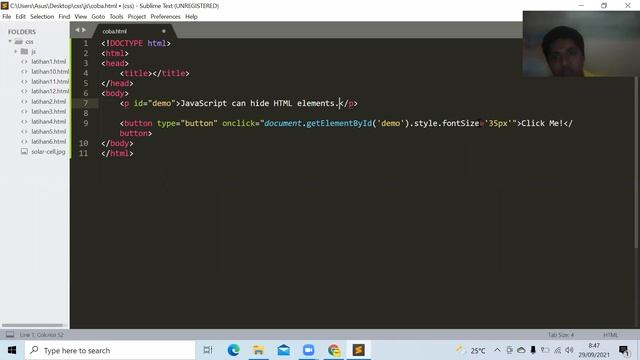Click the webcam video thumbnail
The width and height of the screenshot is (640, 360).
point(581,44)
